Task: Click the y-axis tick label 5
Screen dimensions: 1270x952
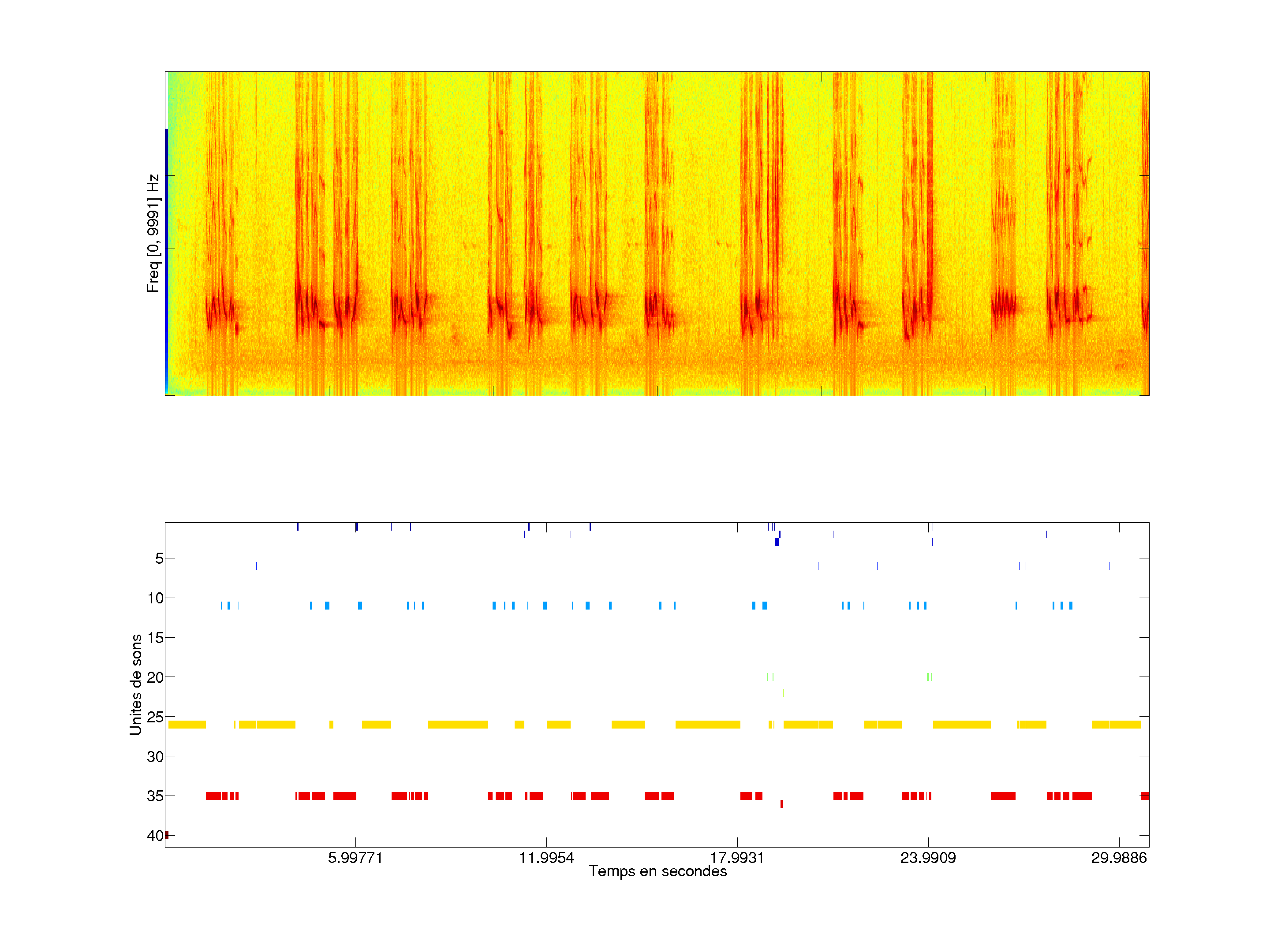Action: click(159, 558)
